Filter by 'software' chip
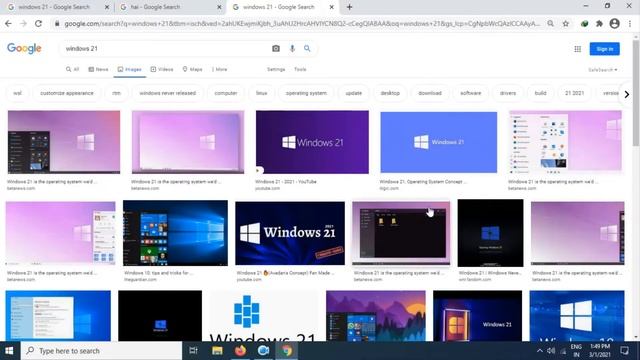Viewport: 640px width, 360px height. 471,93
